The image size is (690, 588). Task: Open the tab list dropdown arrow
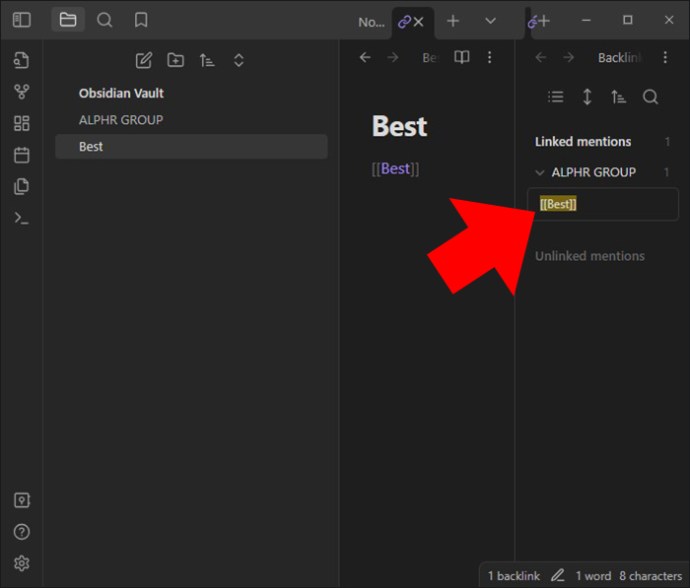tap(490, 21)
